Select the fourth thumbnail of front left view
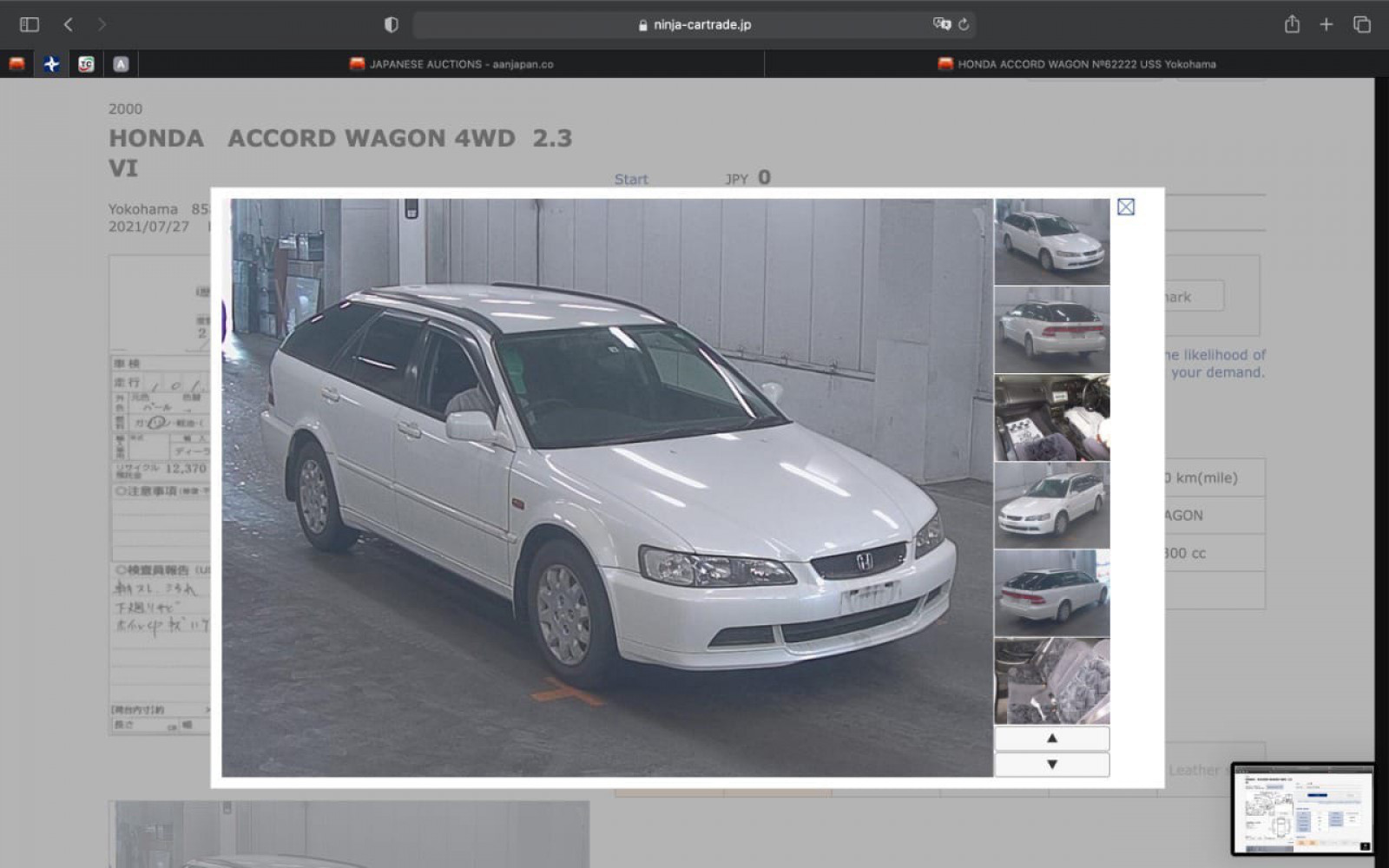1389x868 pixels. 1051,505
